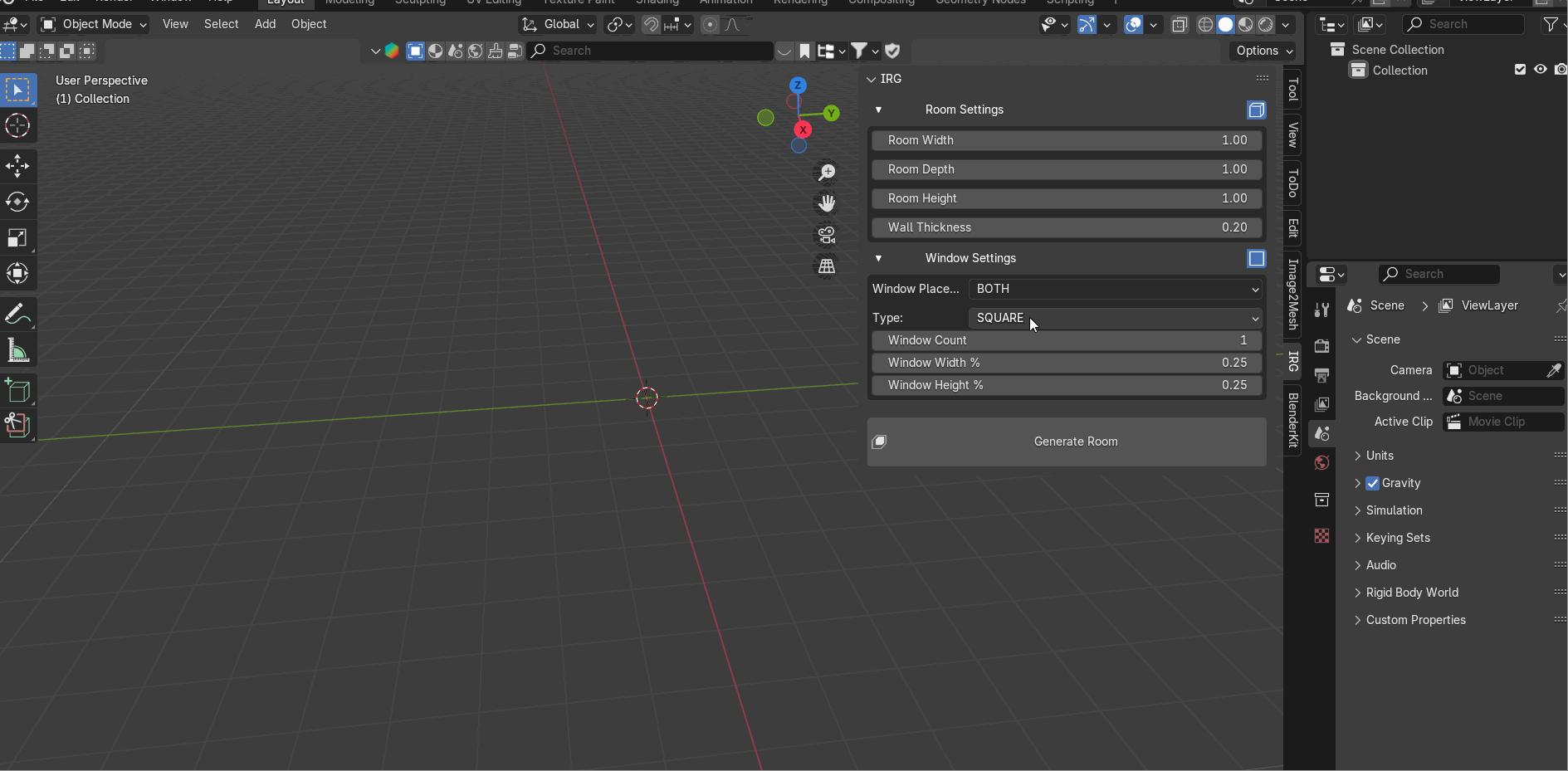Viewport: 1568px width, 771px height.
Task: Open the Select menu
Action: 221,24
